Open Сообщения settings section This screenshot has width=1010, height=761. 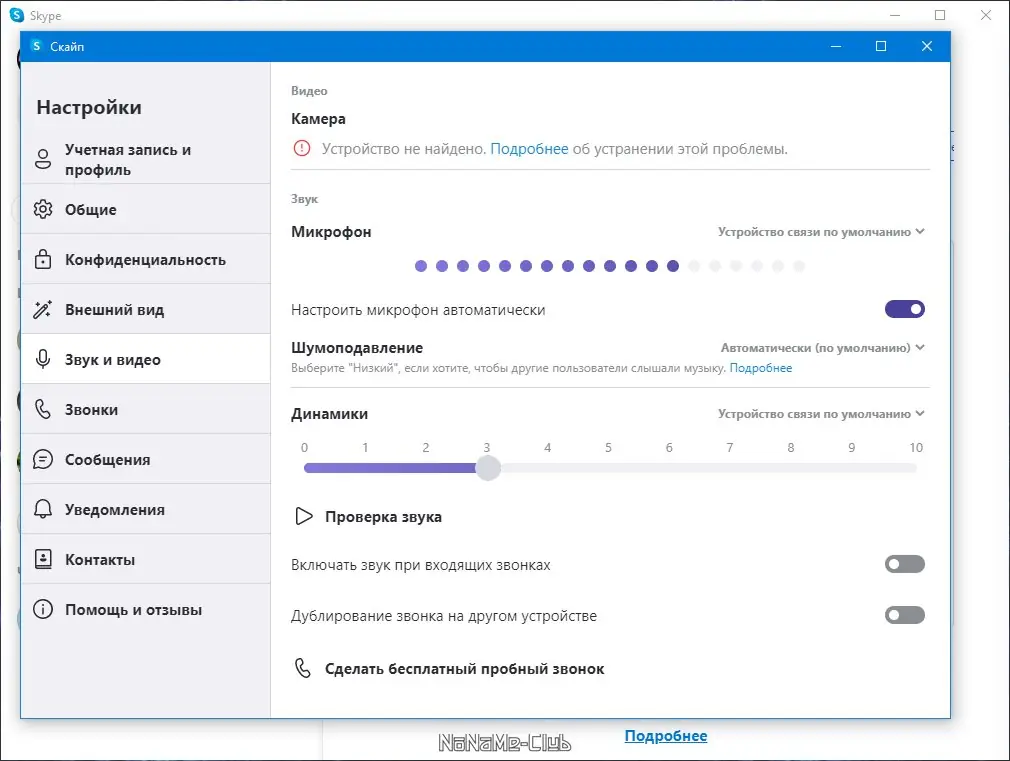[x=146, y=459]
